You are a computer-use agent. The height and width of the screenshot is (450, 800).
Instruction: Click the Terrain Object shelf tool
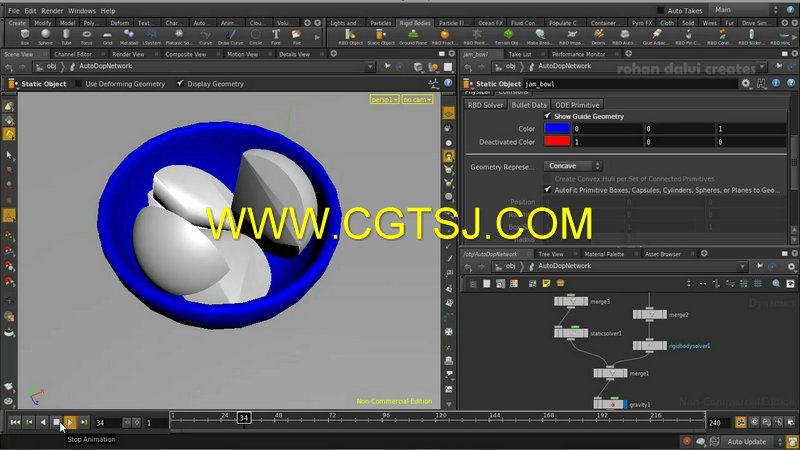click(x=508, y=36)
